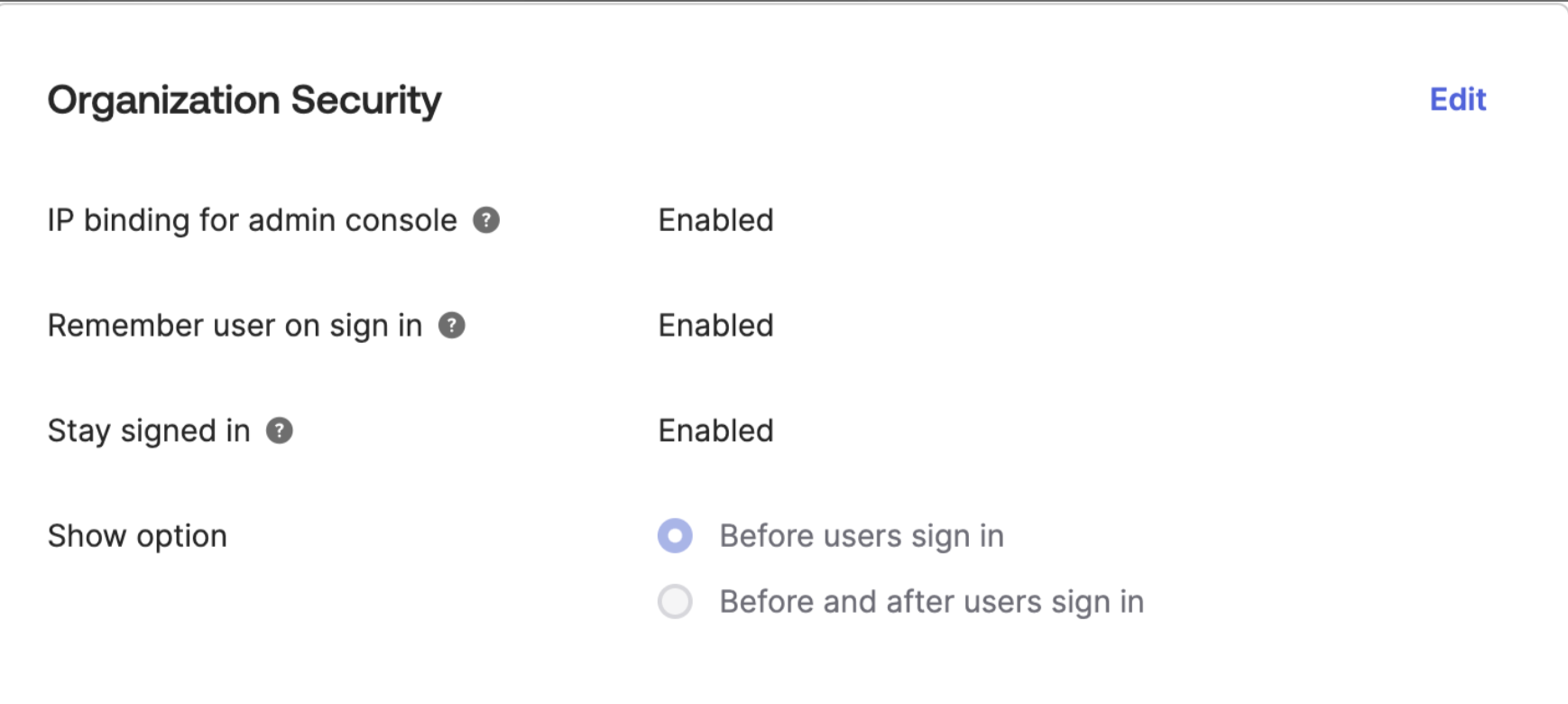Click Enabled status of Remember user row

coord(715,326)
